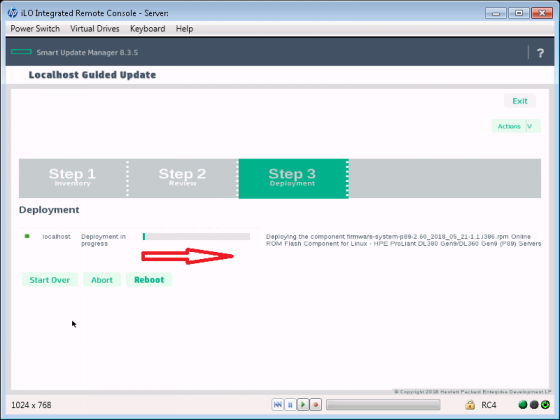
Task: Click the Reboot button
Action: click(149, 280)
